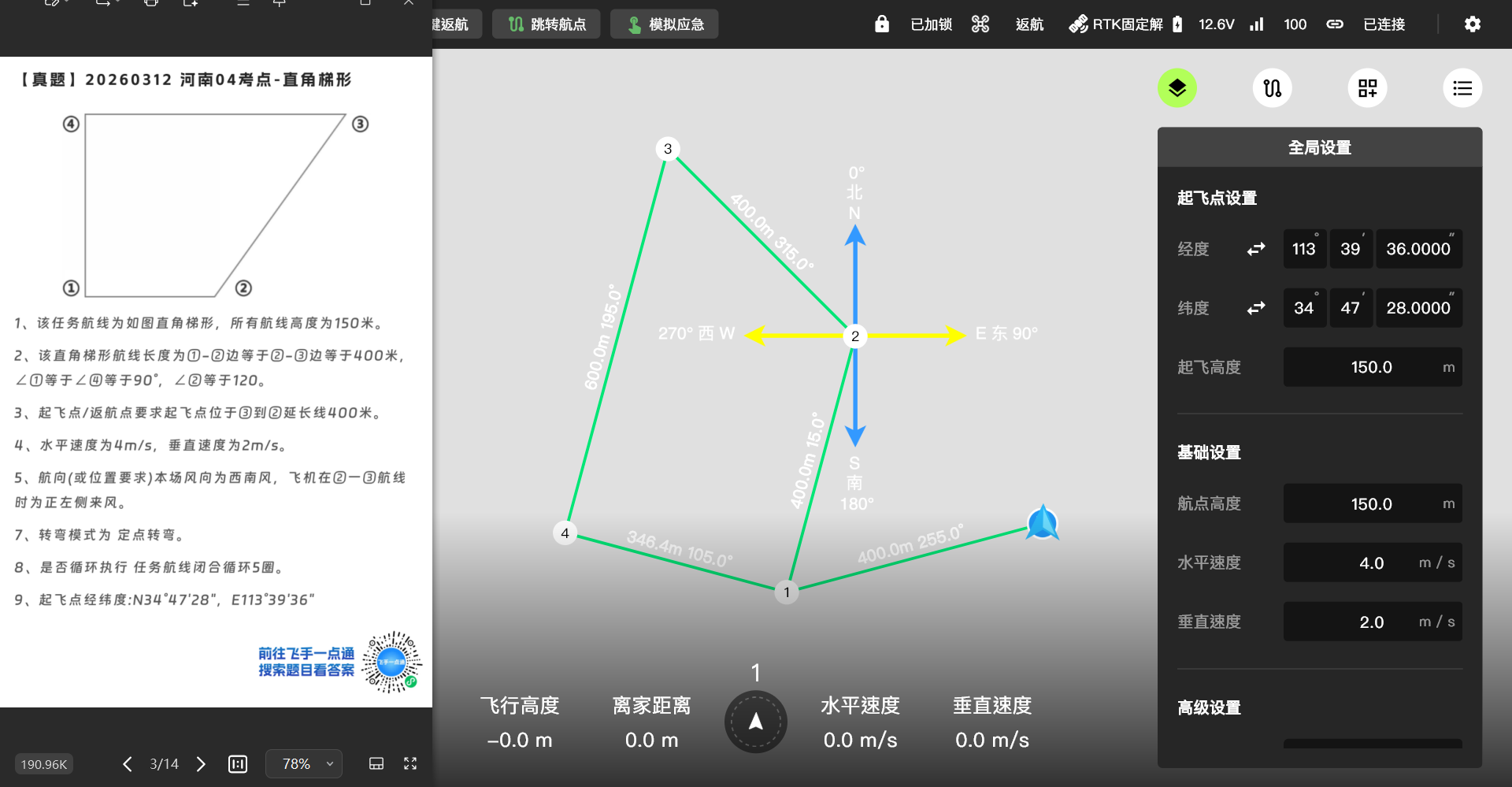
Task: Open the green layers icon button
Action: click(x=1177, y=88)
